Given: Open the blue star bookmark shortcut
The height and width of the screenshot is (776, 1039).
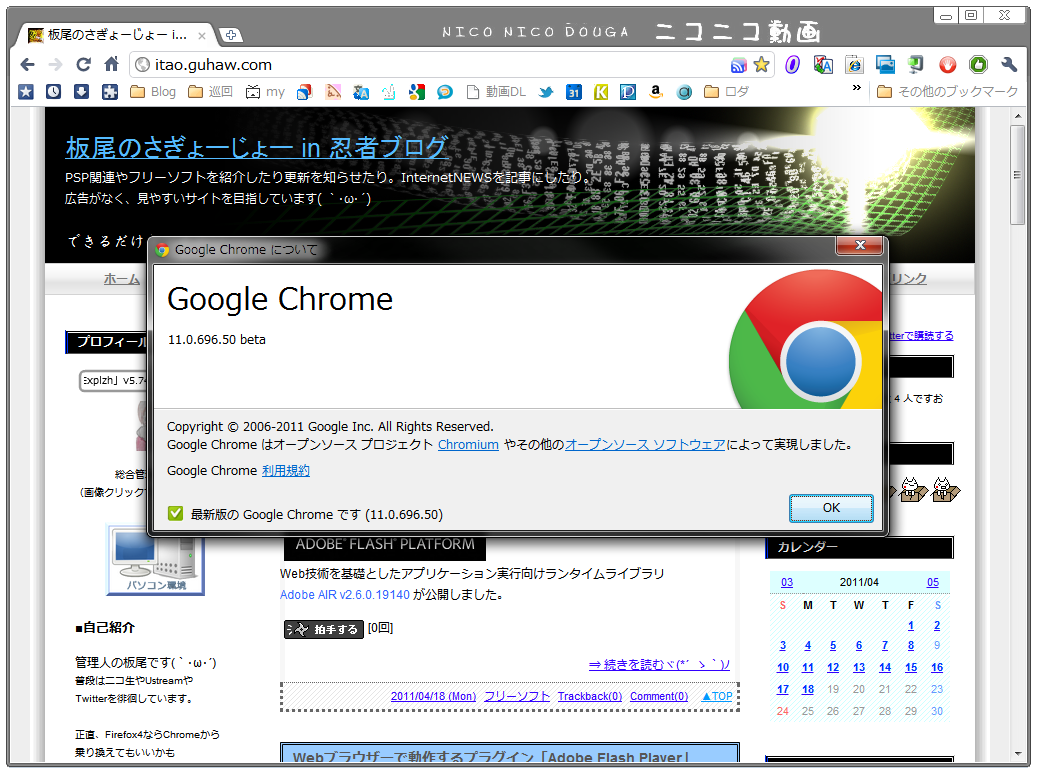Looking at the screenshot, I should coord(26,91).
